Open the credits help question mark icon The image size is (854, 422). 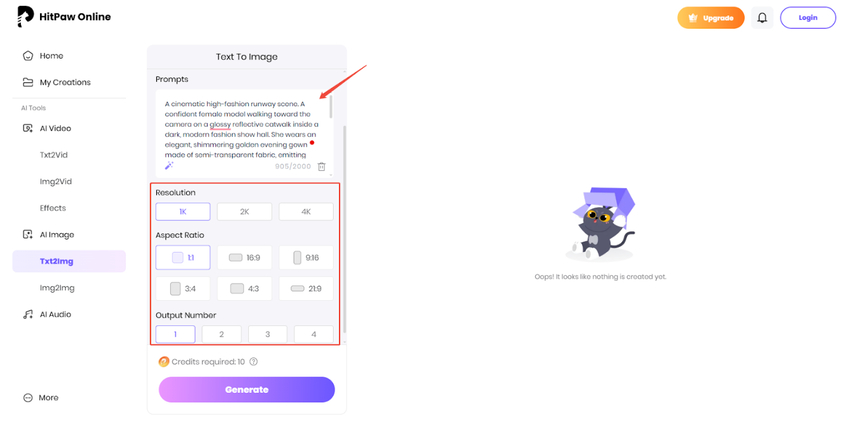point(253,362)
